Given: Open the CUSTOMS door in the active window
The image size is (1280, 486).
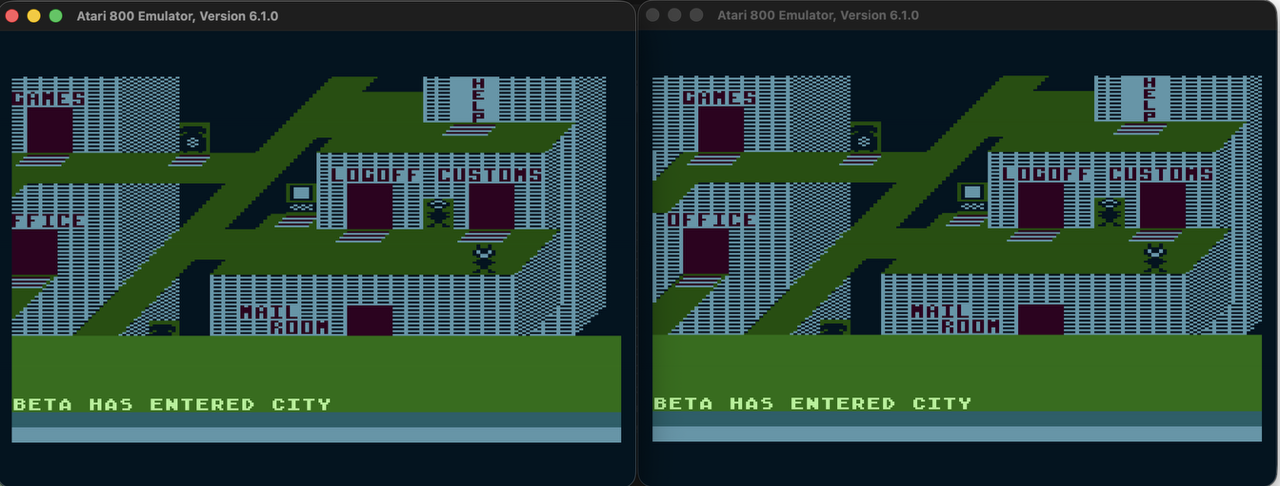Looking at the screenshot, I should coord(491,207).
